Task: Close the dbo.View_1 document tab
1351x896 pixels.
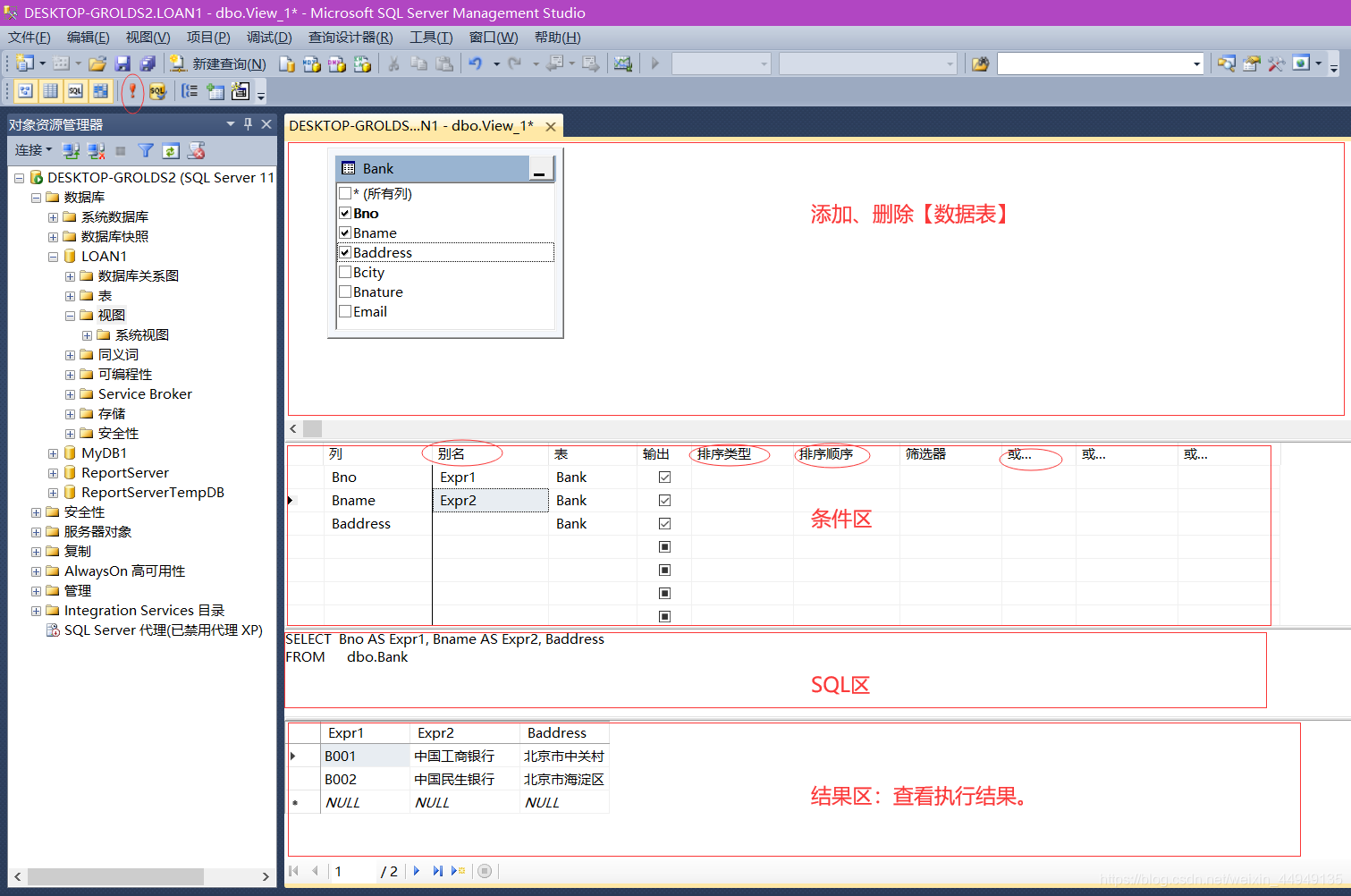Action: click(x=551, y=127)
